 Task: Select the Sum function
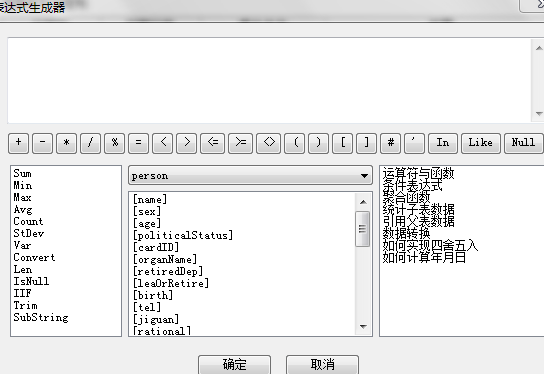pyautogui.click(x=23, y=173)
